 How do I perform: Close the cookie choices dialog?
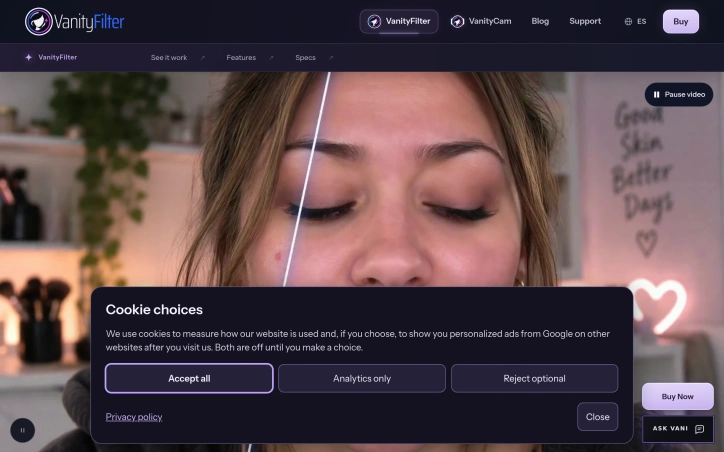(x=597, y=416)
